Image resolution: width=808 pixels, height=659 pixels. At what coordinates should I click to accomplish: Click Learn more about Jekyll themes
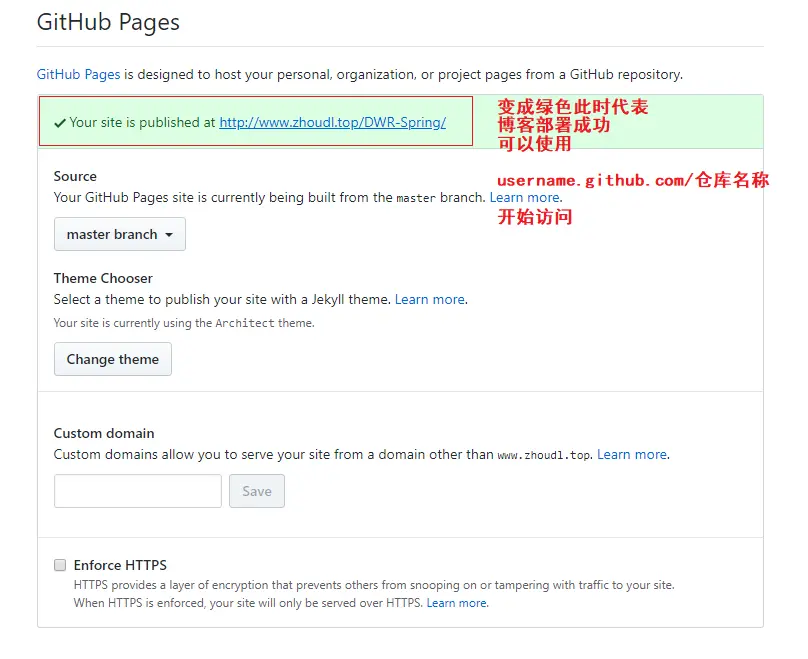pyautogui.click(x=430, y=299)
